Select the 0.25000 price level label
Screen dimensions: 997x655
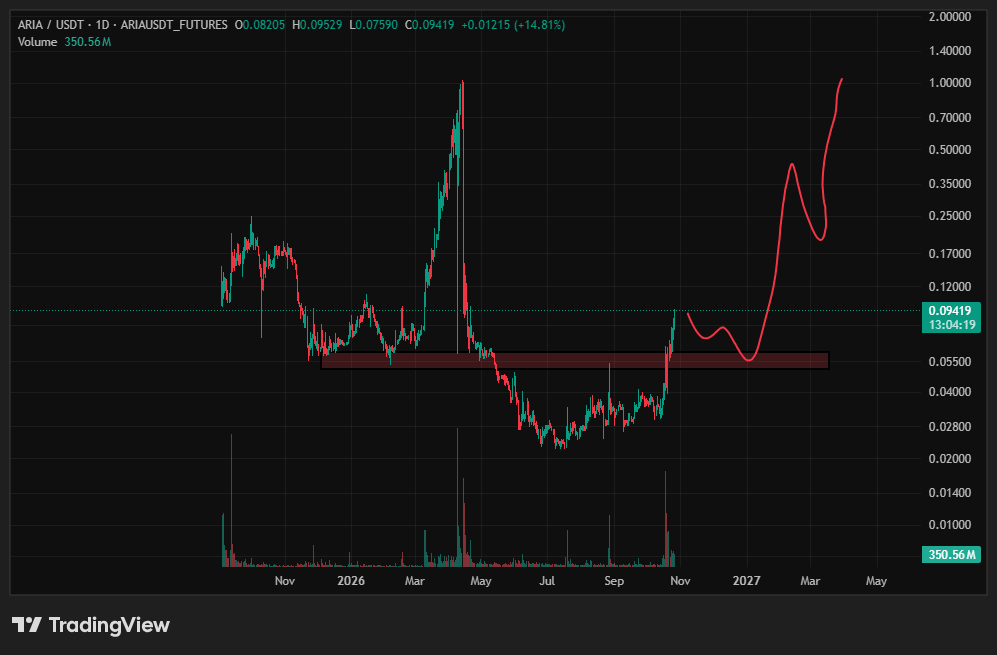tap(950, 216)
